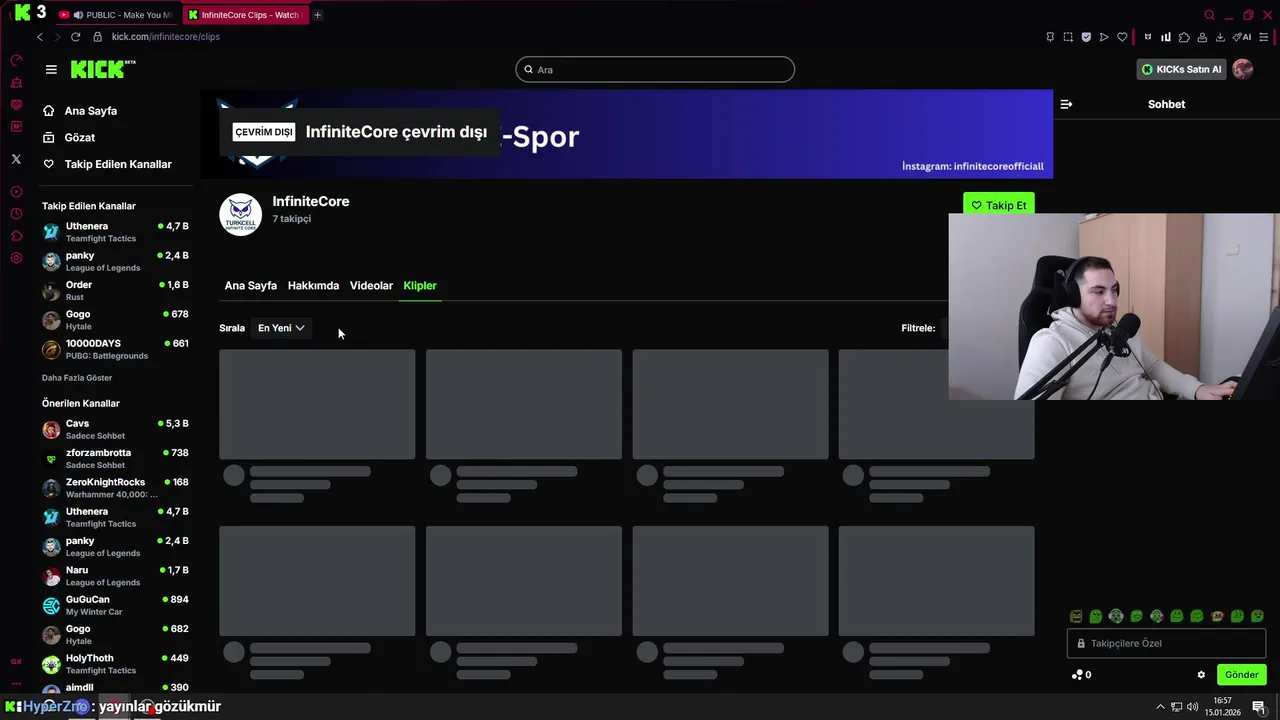
Task: Click the KICKs Satın Al button
Action: click(x=1182, y=69)
